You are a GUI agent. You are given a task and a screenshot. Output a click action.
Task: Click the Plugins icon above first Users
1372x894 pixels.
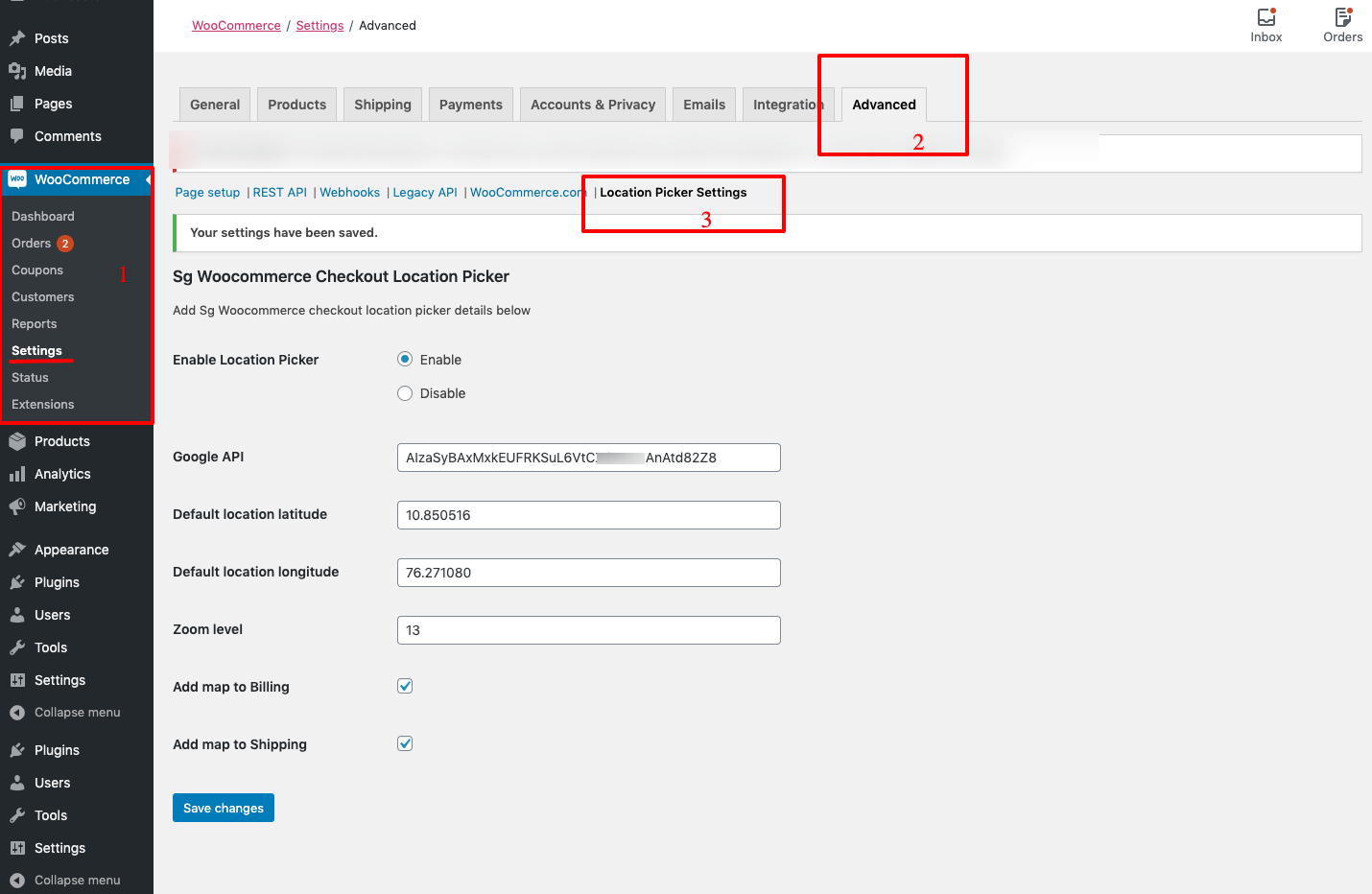(17, 582)
